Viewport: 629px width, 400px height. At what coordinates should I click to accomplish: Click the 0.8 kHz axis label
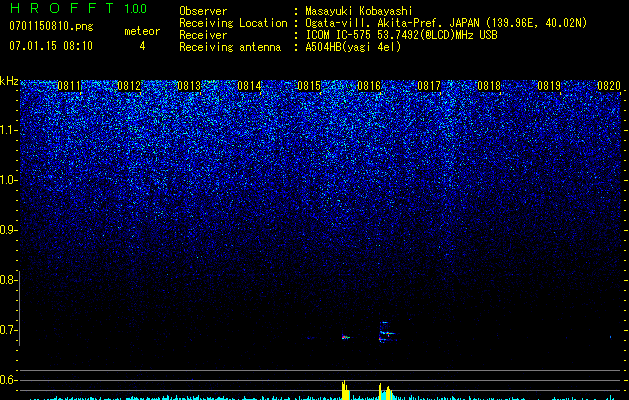8,280
